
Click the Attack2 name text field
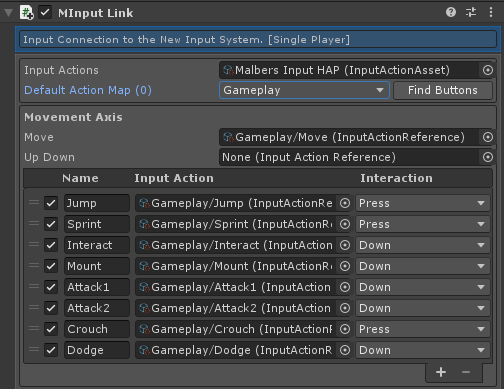pyautogui.click(x=97, y=308)
